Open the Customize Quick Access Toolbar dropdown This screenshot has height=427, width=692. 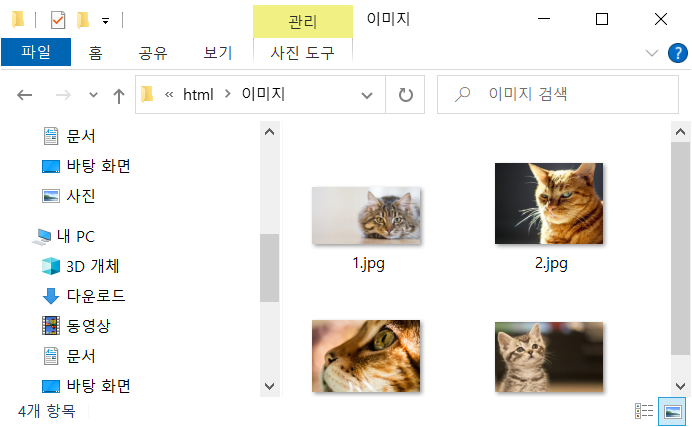tap(105, 21)
